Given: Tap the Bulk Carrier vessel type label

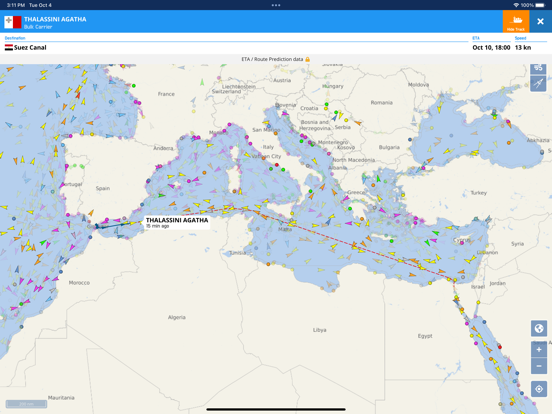Looking at the screenshot, I should coord(38,27).
